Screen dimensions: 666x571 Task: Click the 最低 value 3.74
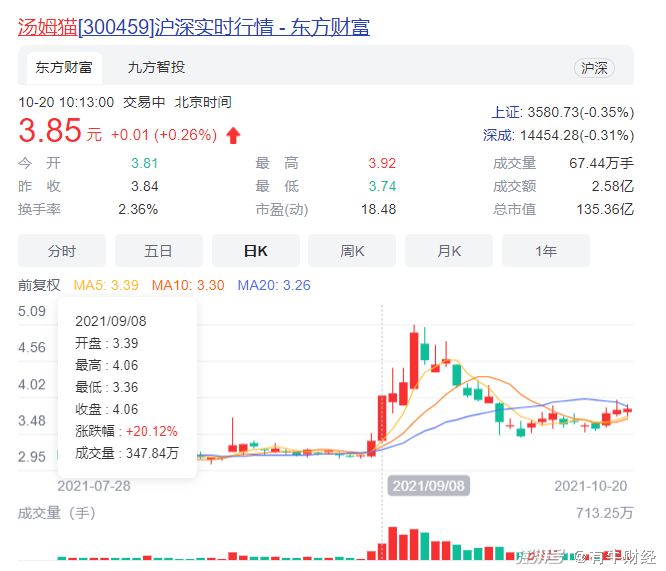tap(382, 186)
